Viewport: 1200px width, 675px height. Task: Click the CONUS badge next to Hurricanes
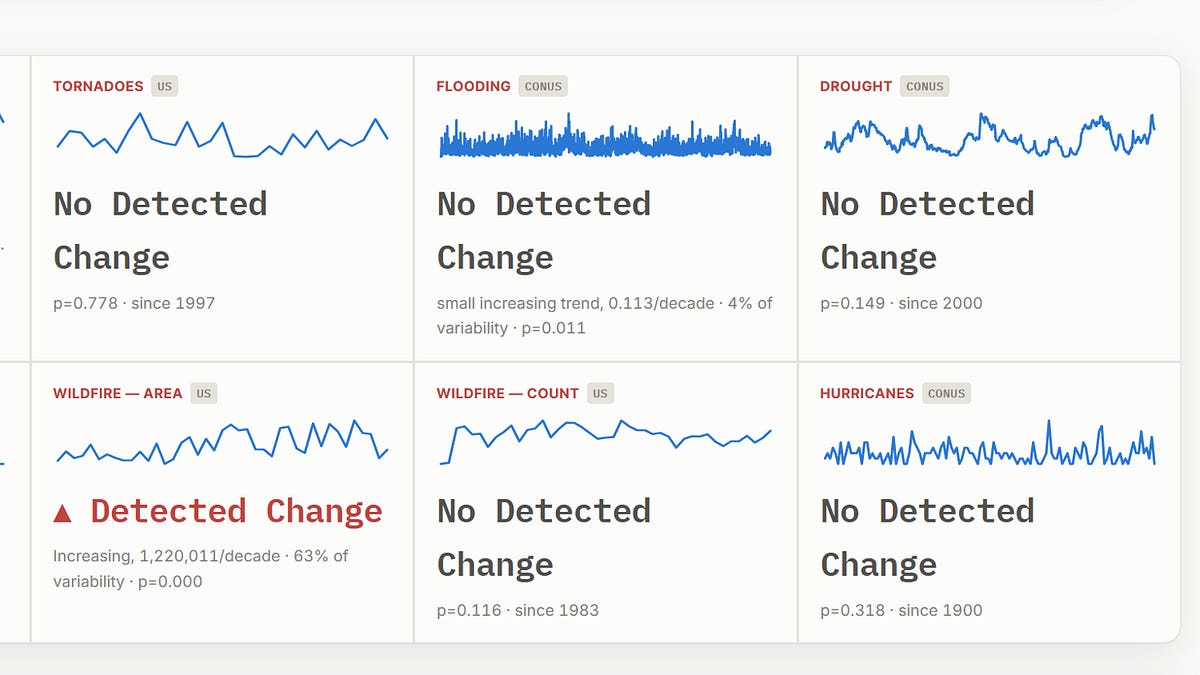point(946,393)
